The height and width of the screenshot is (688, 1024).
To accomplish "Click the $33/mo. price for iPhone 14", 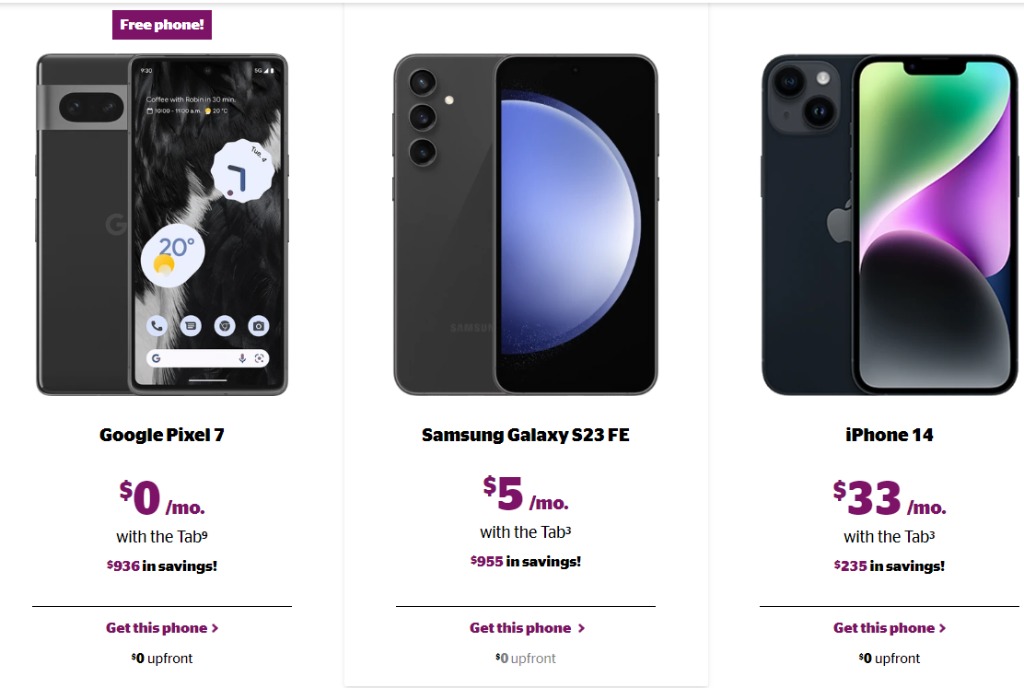I will pyautogui.click(x=889, y=497).
